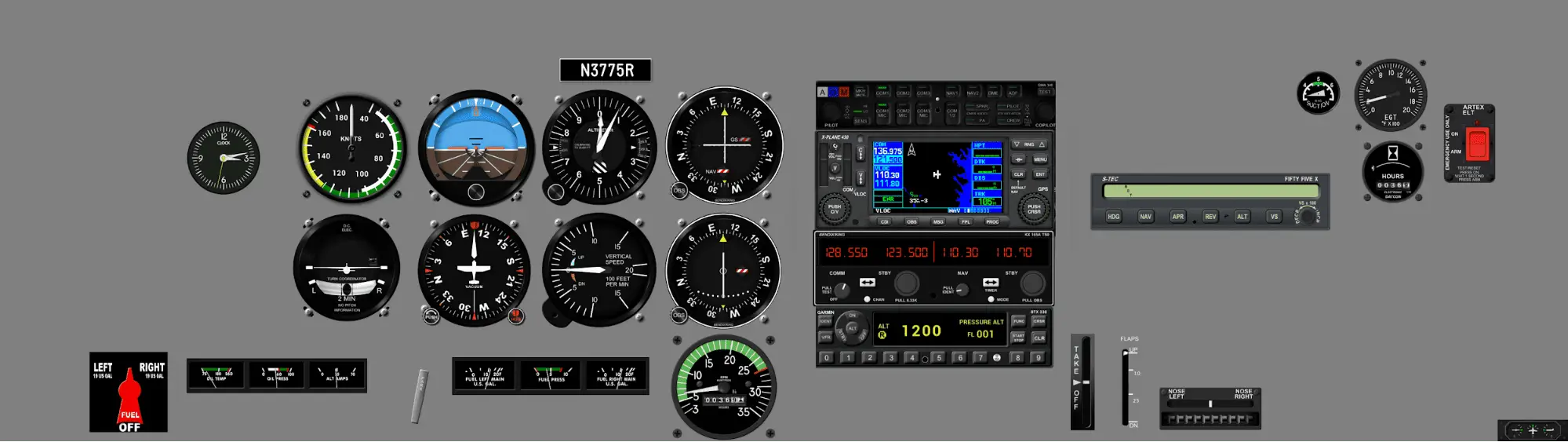Click the turn coordinator instrument
Image resolution: width=1568 pixels, height=442 pixels.
point(347,268)
